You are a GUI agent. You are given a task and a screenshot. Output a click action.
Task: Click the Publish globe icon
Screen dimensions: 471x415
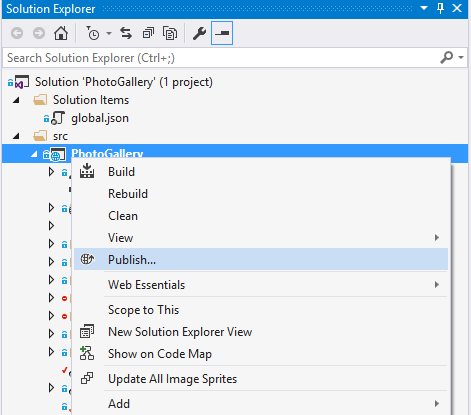(87, 259)
